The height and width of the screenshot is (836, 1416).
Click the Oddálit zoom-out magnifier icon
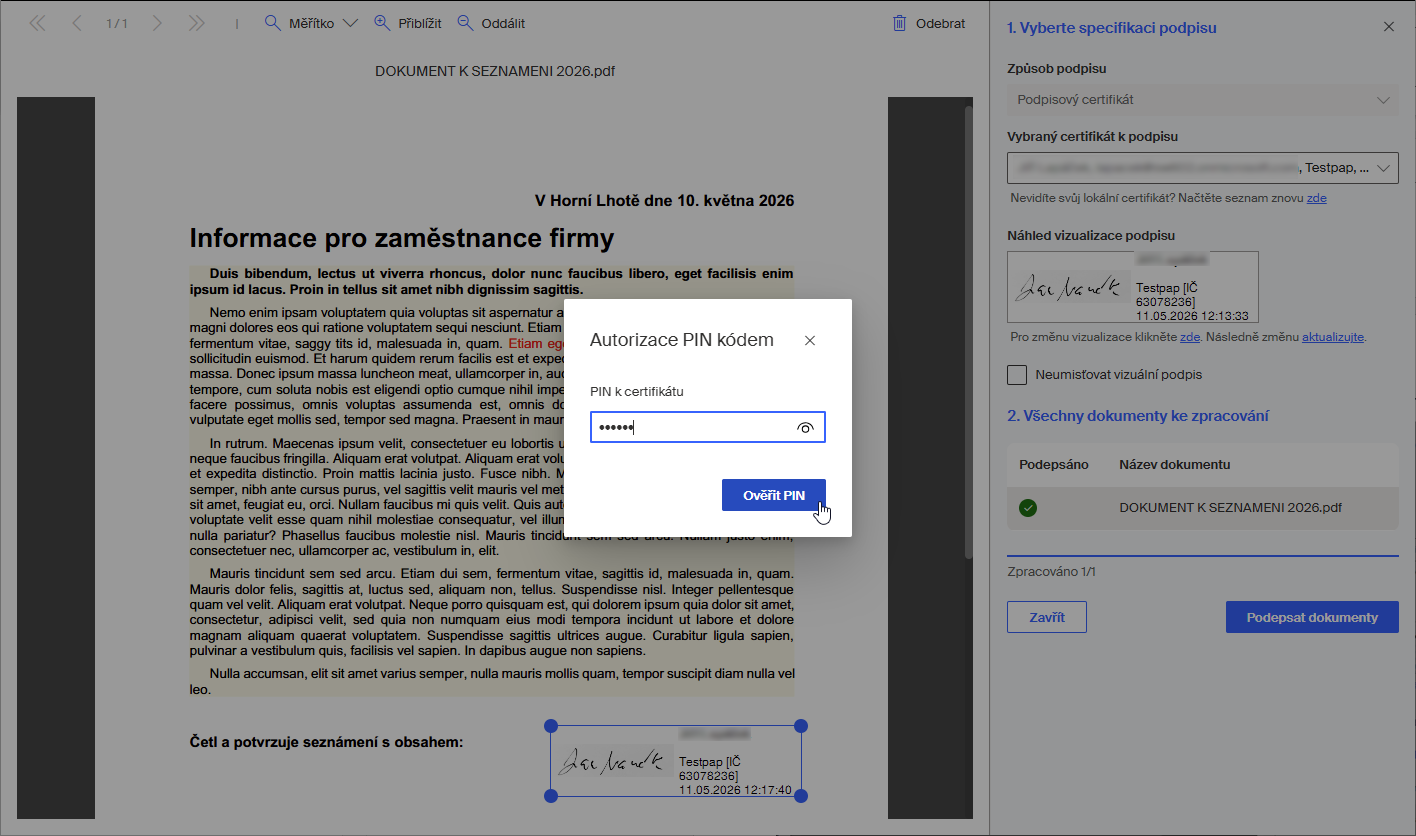click(465, 23)
